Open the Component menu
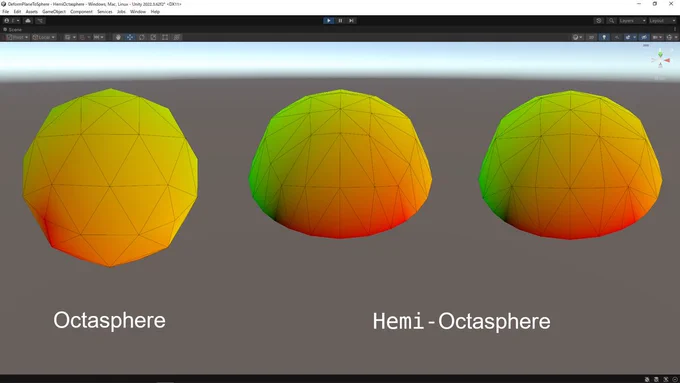 click(x=81, y=12)
